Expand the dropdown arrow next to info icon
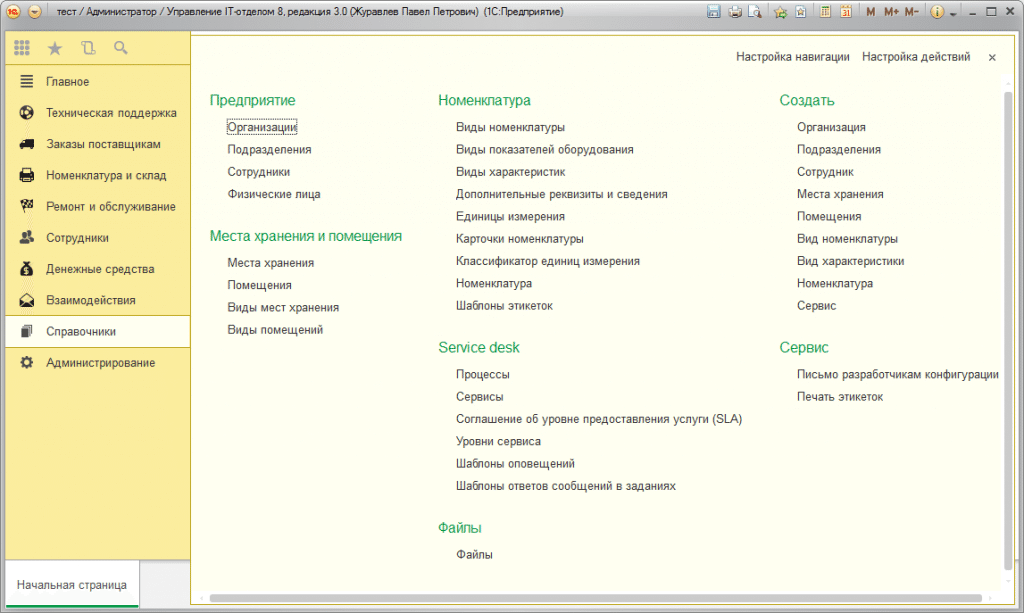The height and width of the screenshot is (613, 1024). (x=953, y=13)
